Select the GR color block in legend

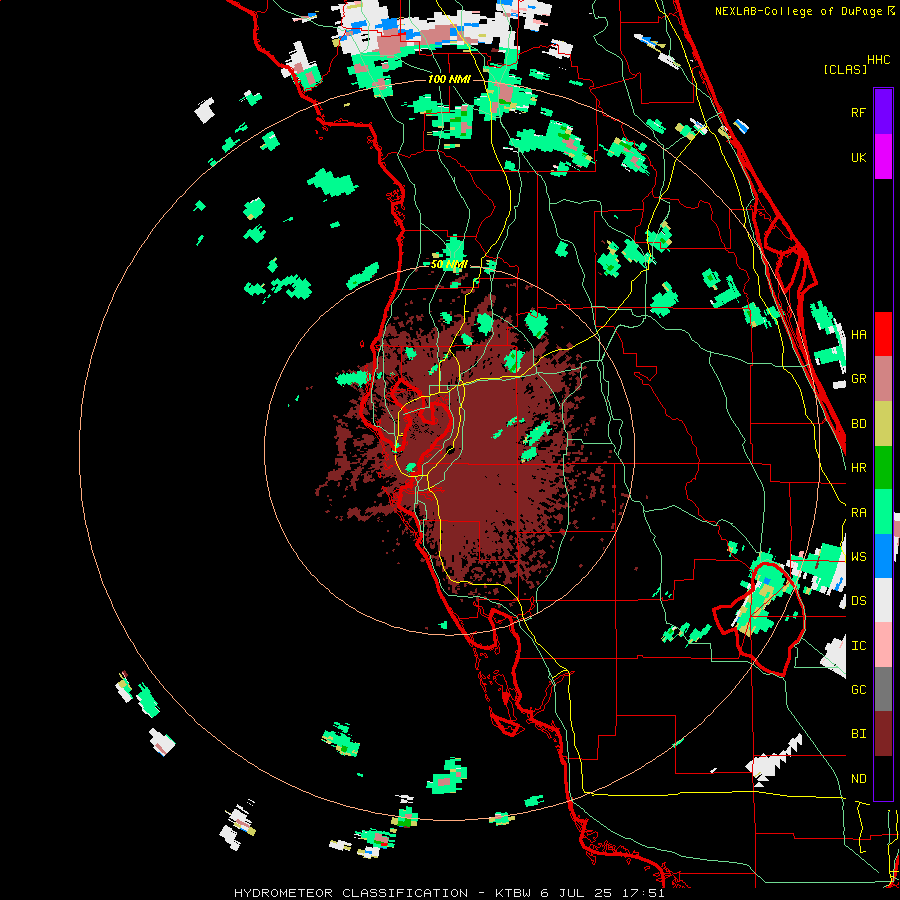[x=883, y=379]
